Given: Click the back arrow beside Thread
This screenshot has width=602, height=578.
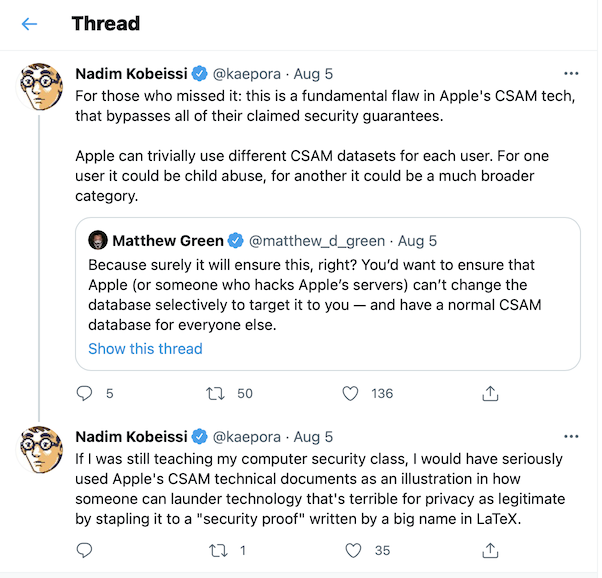Looking at the screenshot, I should coord(29,24).
